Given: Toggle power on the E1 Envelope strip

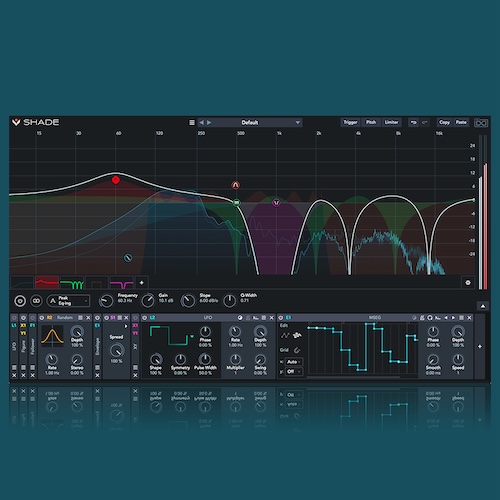Looking at the screenshot, I should point(97,318).
